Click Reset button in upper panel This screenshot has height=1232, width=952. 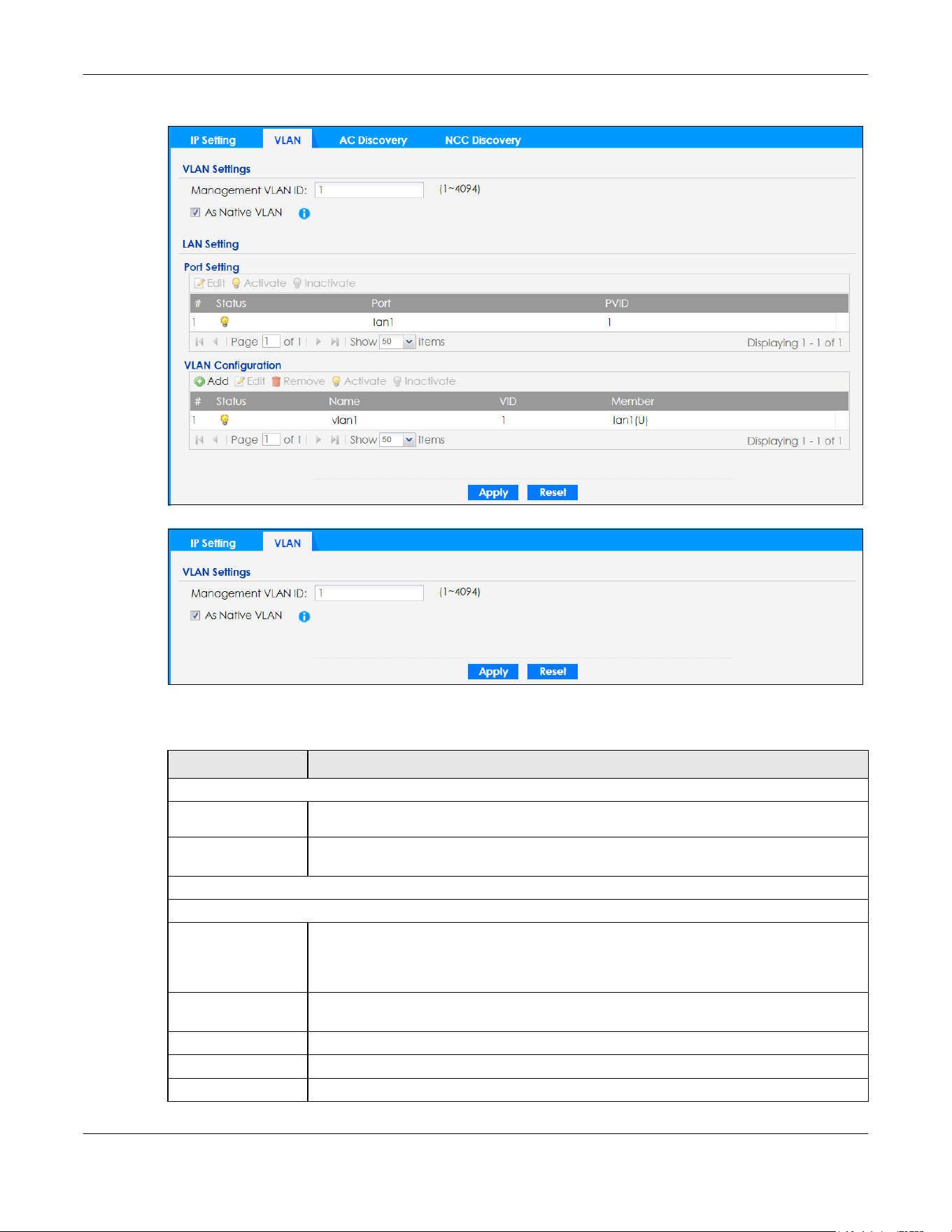(x=553, y=492)
